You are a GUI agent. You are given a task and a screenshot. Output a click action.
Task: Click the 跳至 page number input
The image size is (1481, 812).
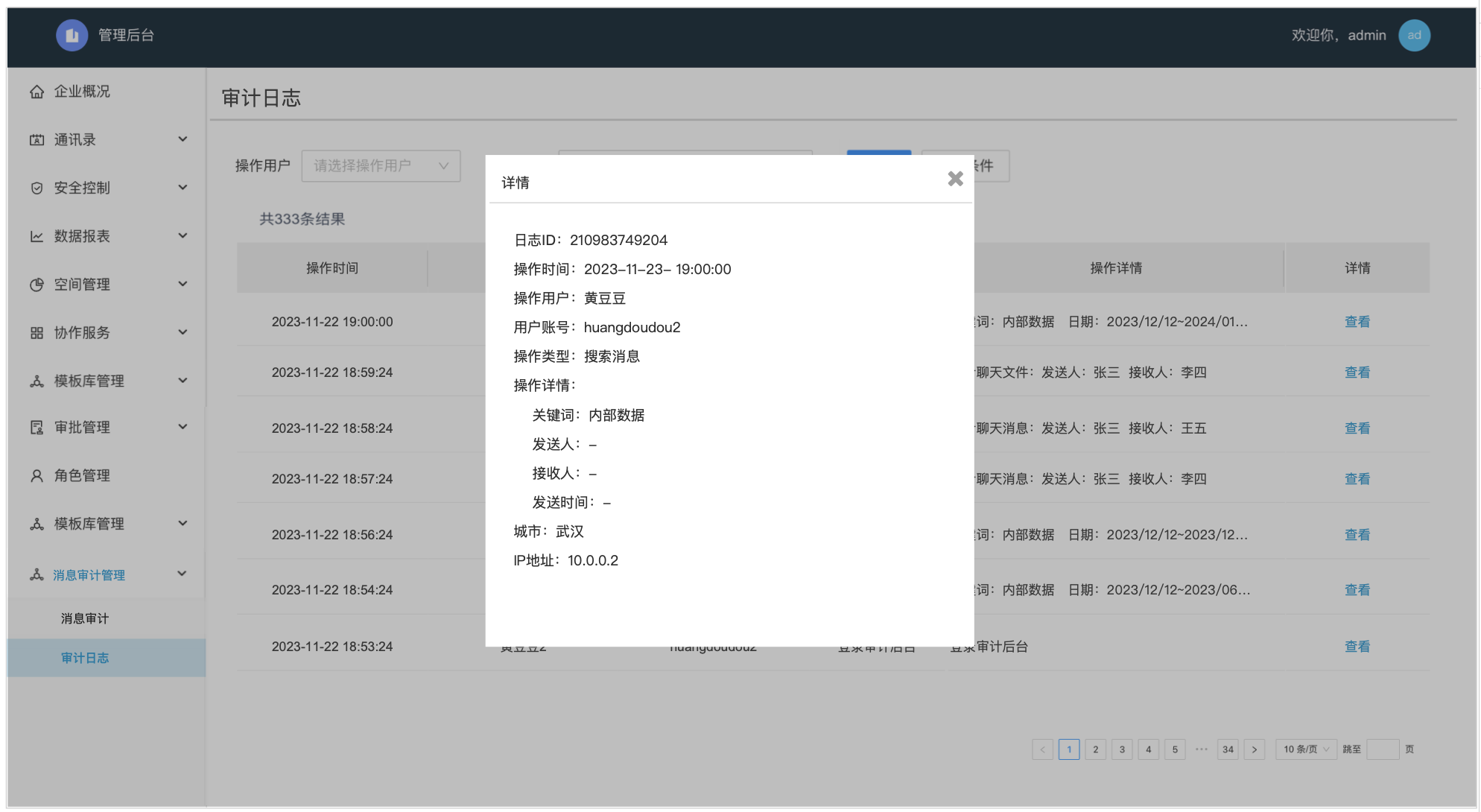pyautogui.click(x=1383, y=749)
